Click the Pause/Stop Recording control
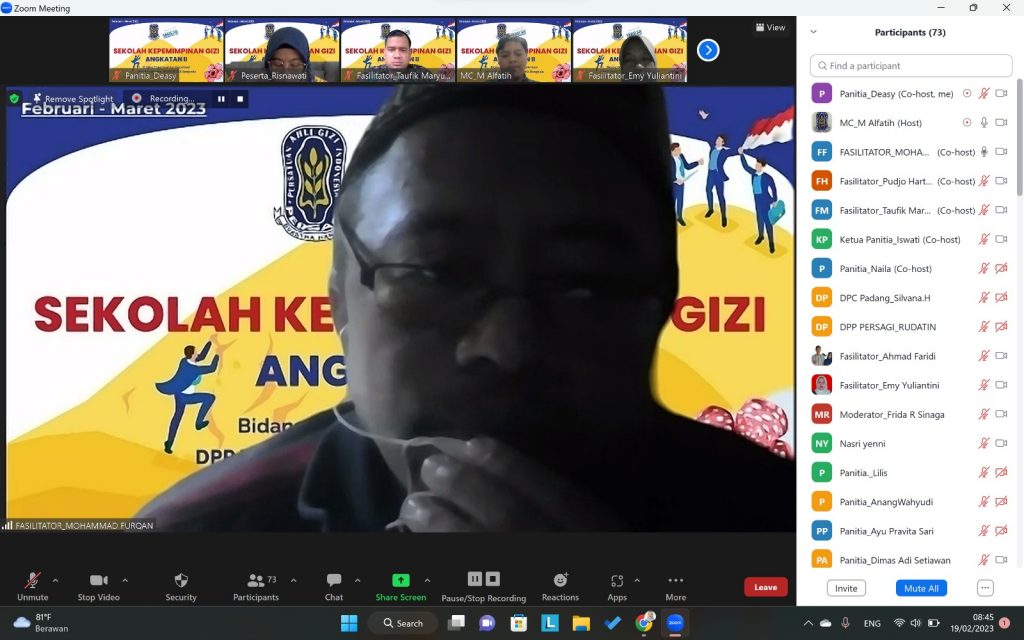This screenshot has width=1024, height=640. pos(484,580)
